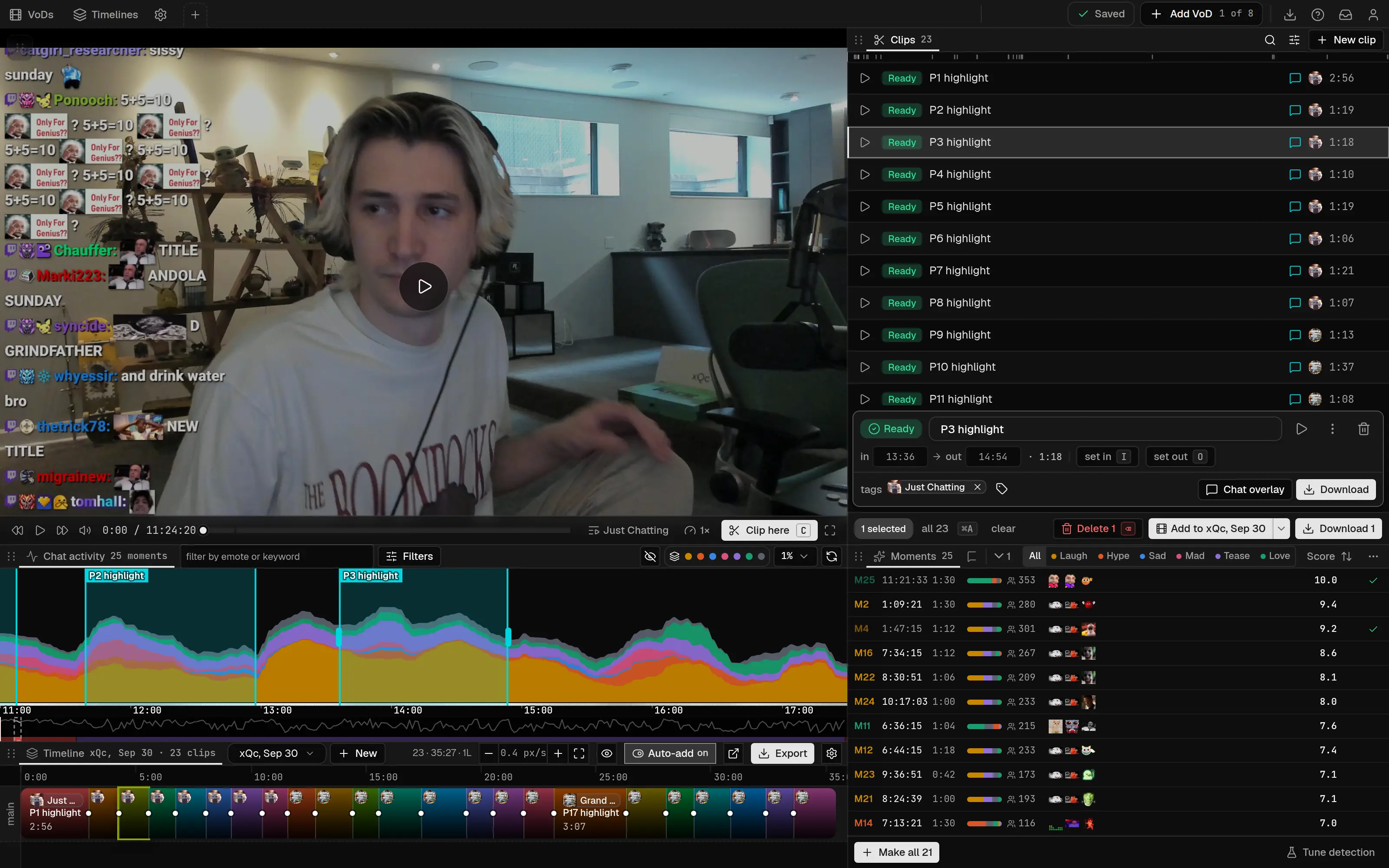Click the video progress scrubber handle

[x=203, y=530]
